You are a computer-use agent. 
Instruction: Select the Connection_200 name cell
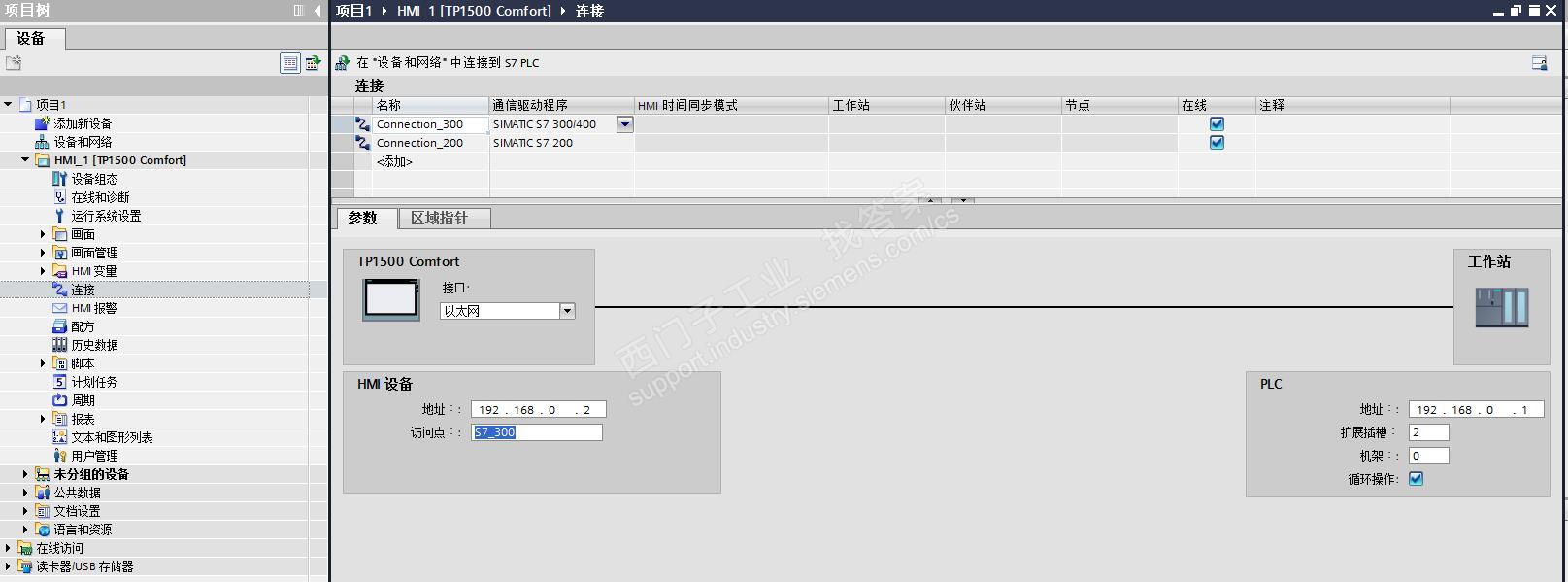(431, 143)
